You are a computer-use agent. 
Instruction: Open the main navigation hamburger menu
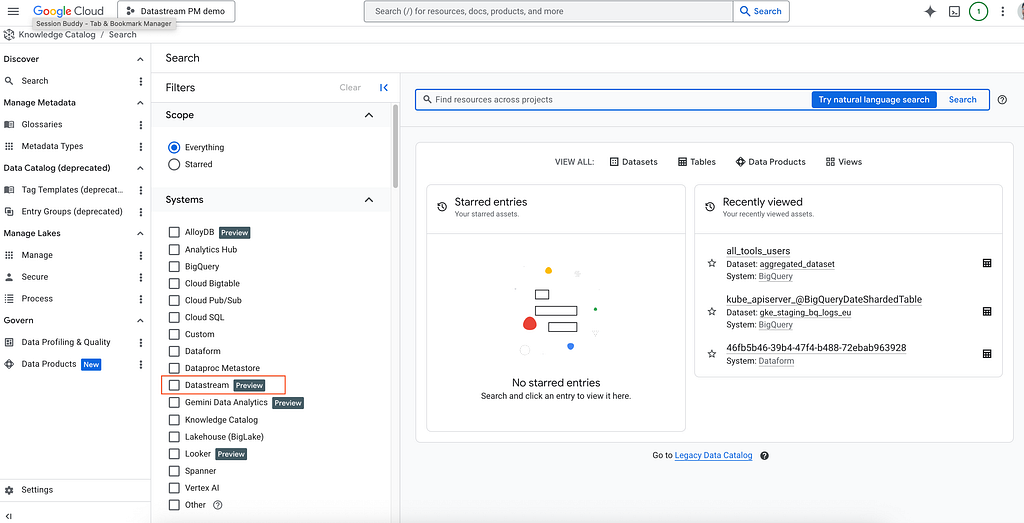[x=13, y=11]
